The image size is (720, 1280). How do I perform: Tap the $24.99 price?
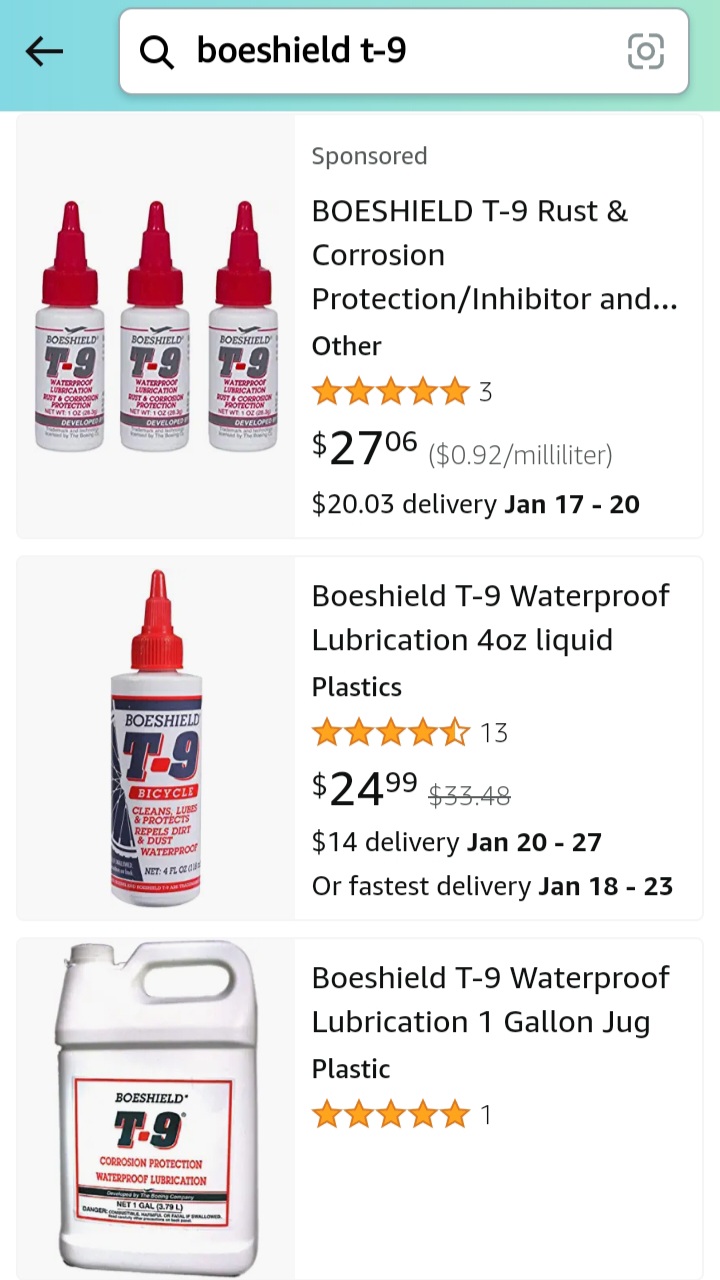(x=364, y=790)
